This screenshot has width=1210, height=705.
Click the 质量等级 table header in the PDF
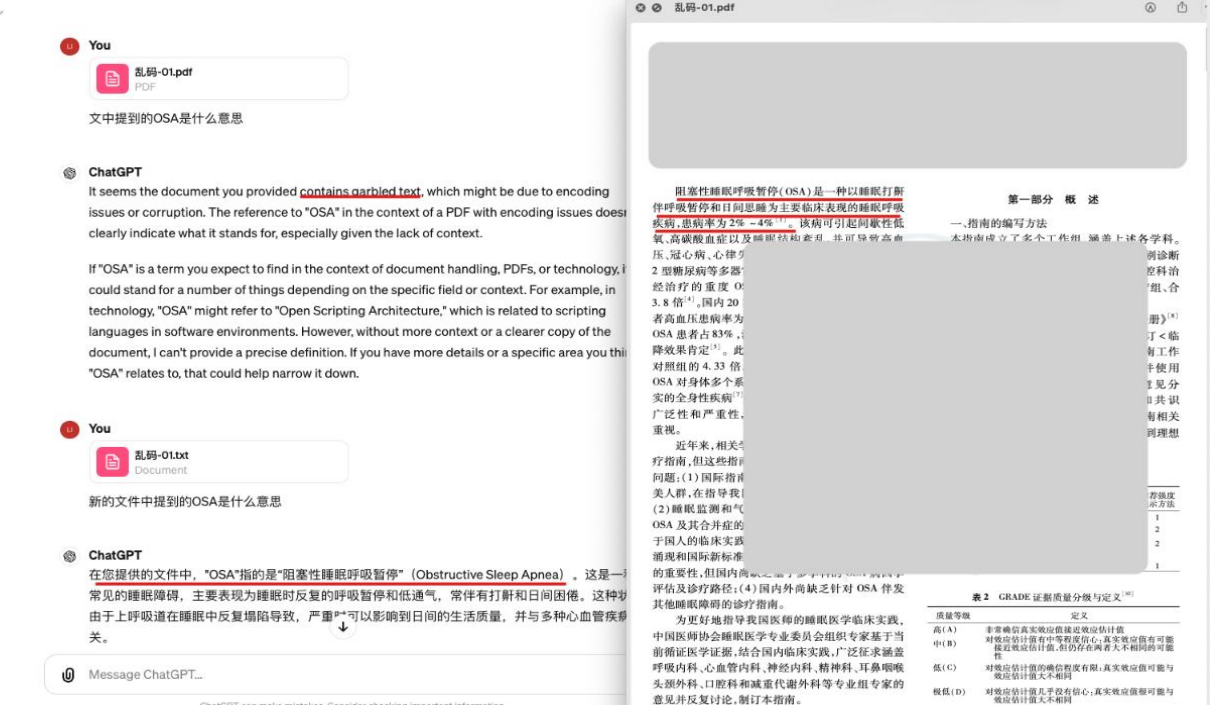coord(951,616)
